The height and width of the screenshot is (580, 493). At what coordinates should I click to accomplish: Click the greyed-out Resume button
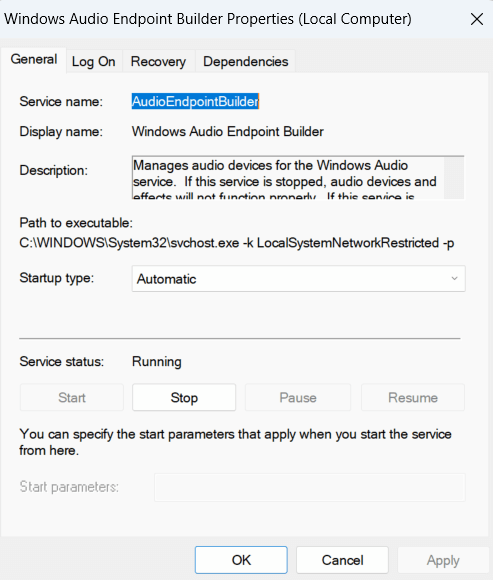[x=413, y=398]
